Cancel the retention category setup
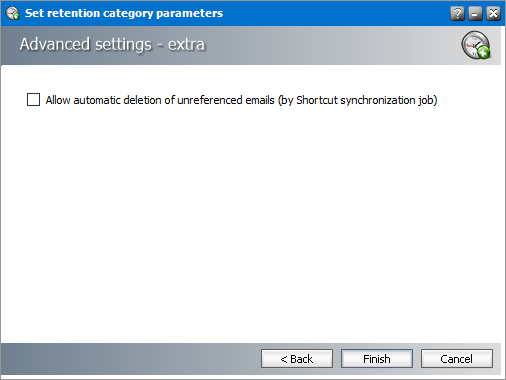Image resolution: width=506 pixels, height=380 pixels. [x=457, y=359]
